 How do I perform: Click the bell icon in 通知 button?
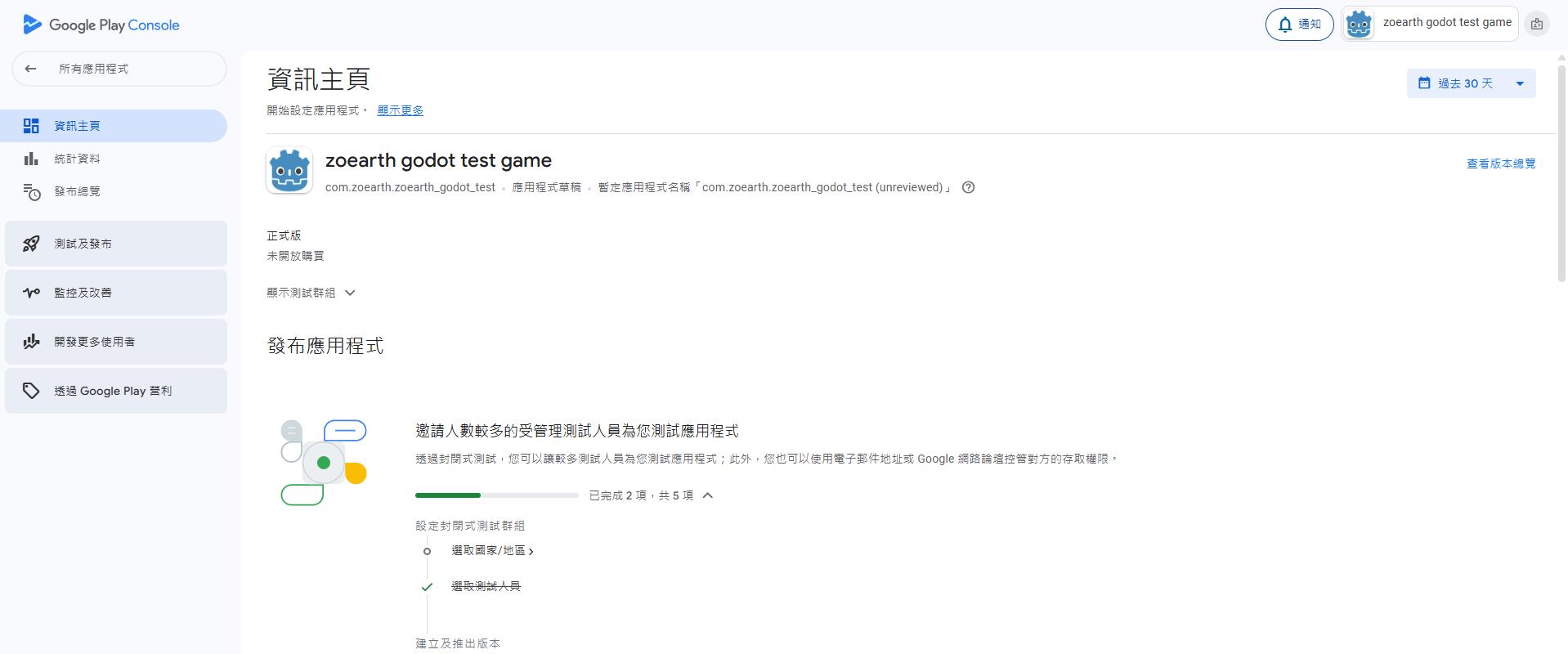1285,25
